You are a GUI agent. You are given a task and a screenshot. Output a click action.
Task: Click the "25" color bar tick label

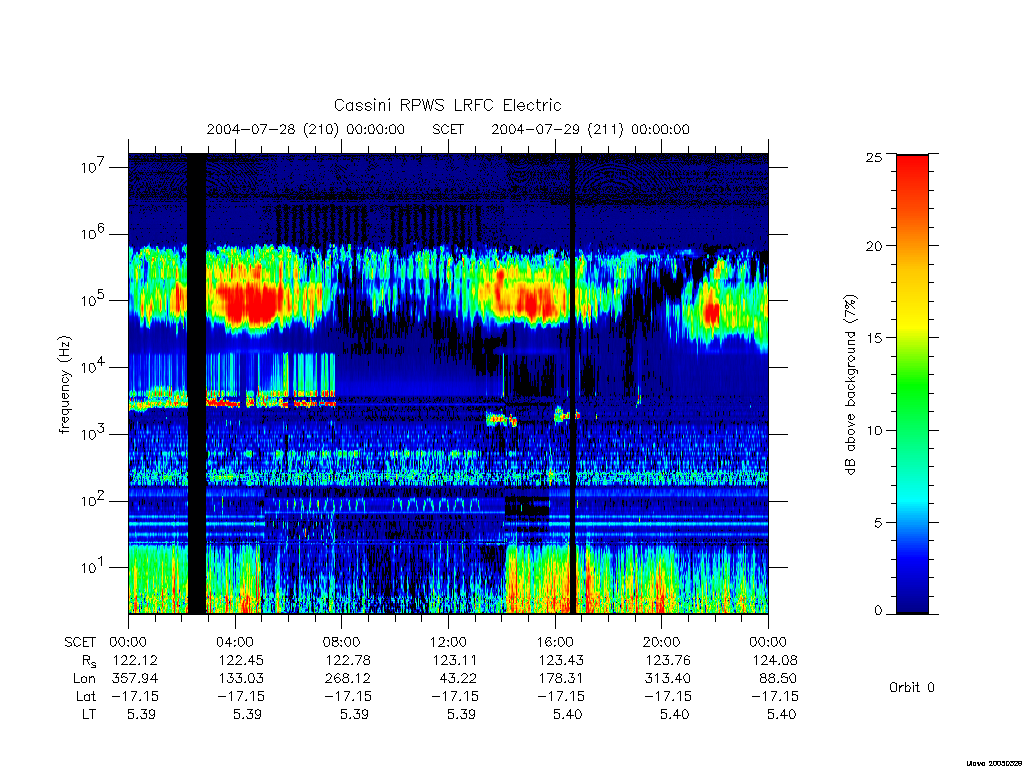[874, 157]
